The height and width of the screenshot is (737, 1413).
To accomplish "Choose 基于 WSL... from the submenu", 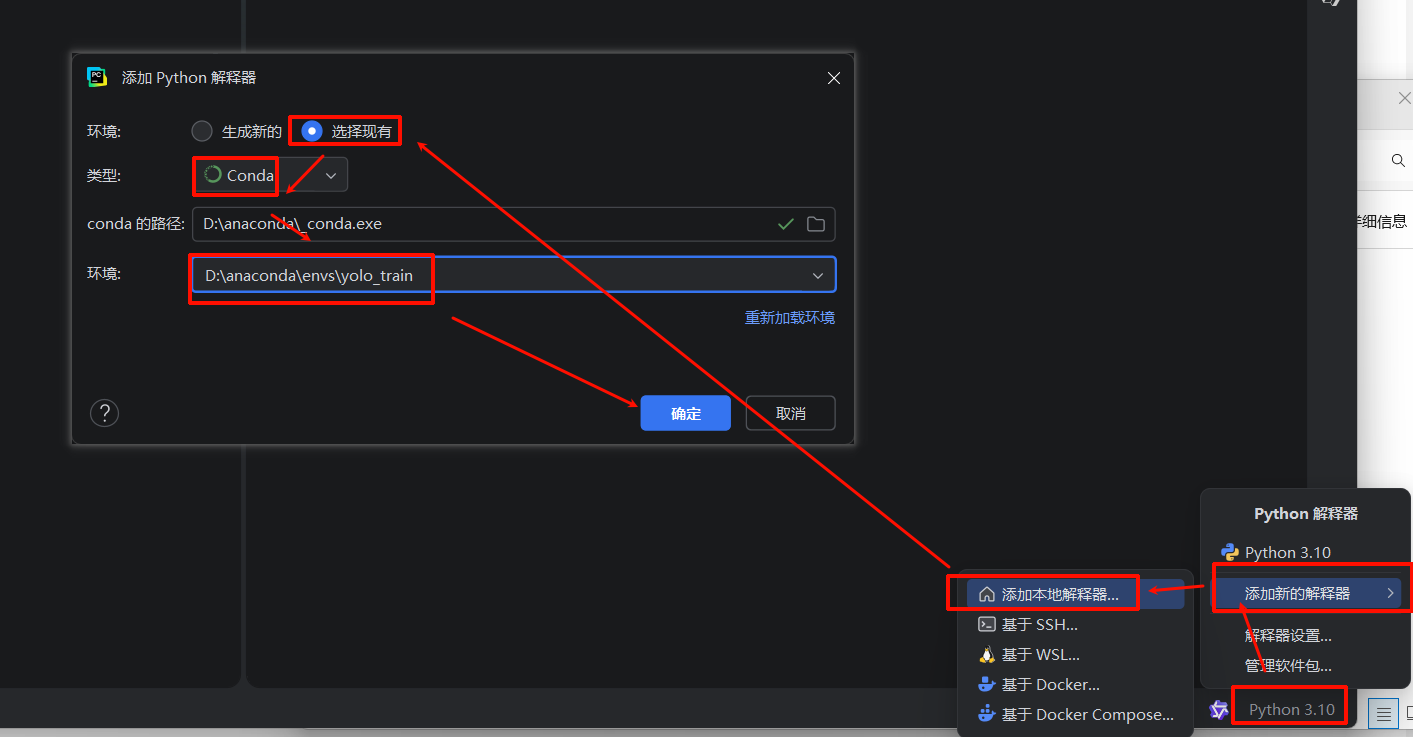I will click(x=1075, y=654).
